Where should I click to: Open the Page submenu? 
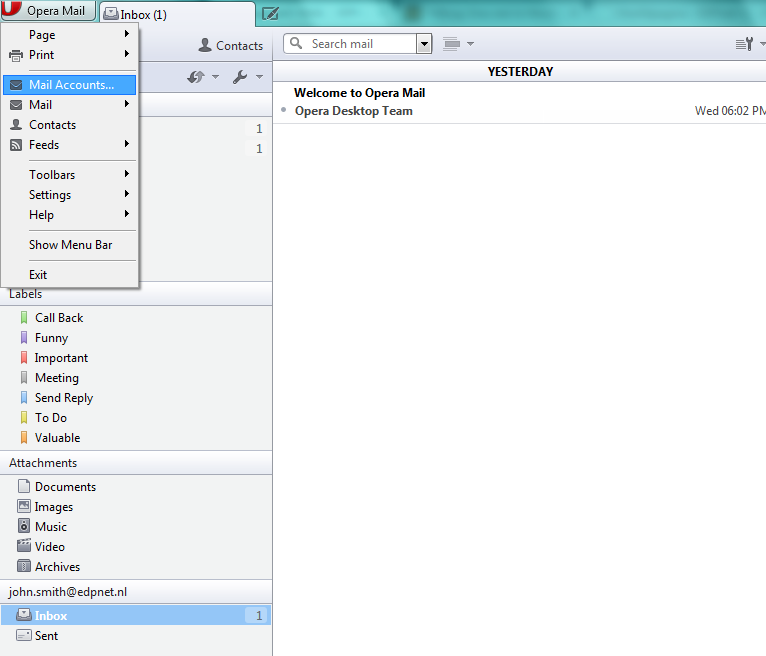(x=70, y=35)
